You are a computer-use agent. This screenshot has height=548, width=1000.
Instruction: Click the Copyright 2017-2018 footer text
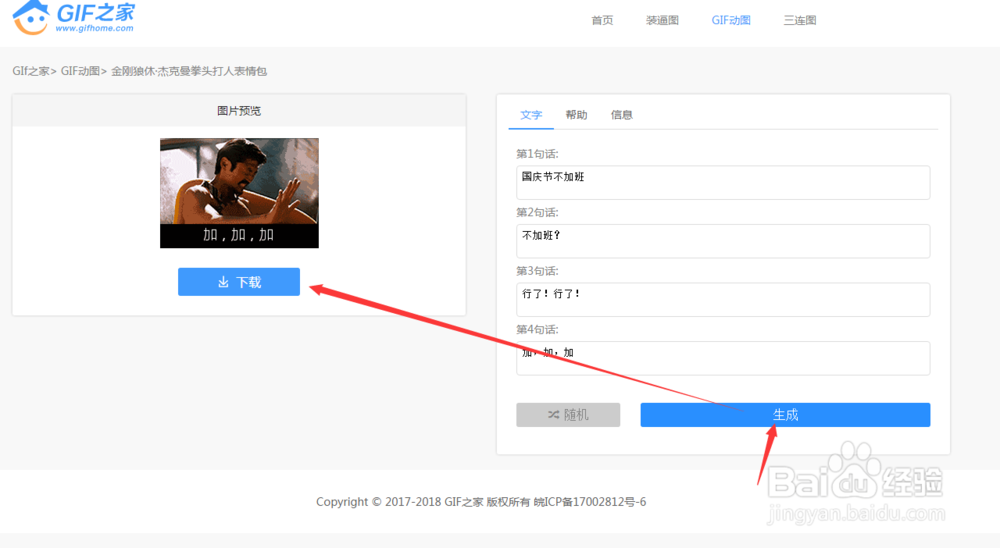[x=379, y=502]
